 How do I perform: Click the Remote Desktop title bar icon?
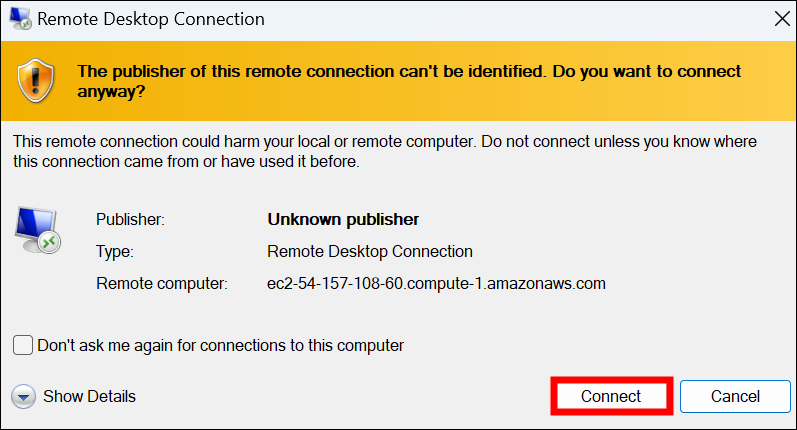click(x=18, y=19)
